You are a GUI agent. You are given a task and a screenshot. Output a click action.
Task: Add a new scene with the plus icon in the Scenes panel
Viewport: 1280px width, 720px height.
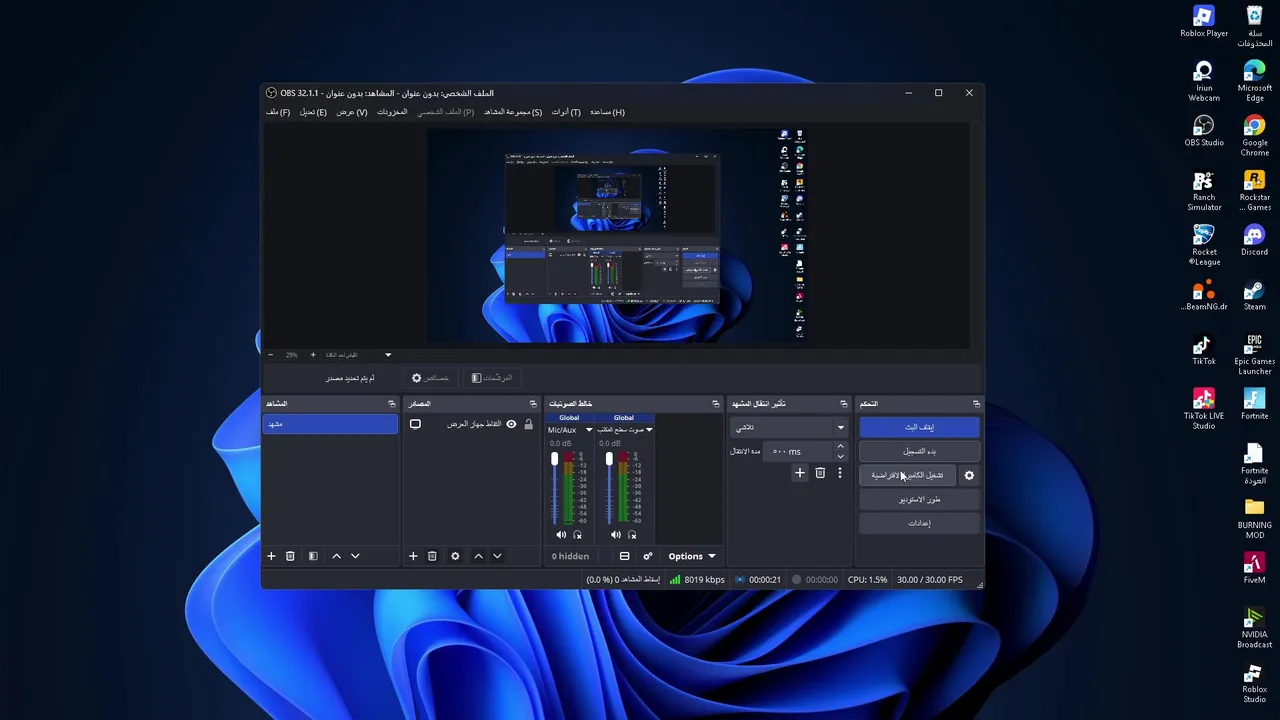tap(271, 556)
